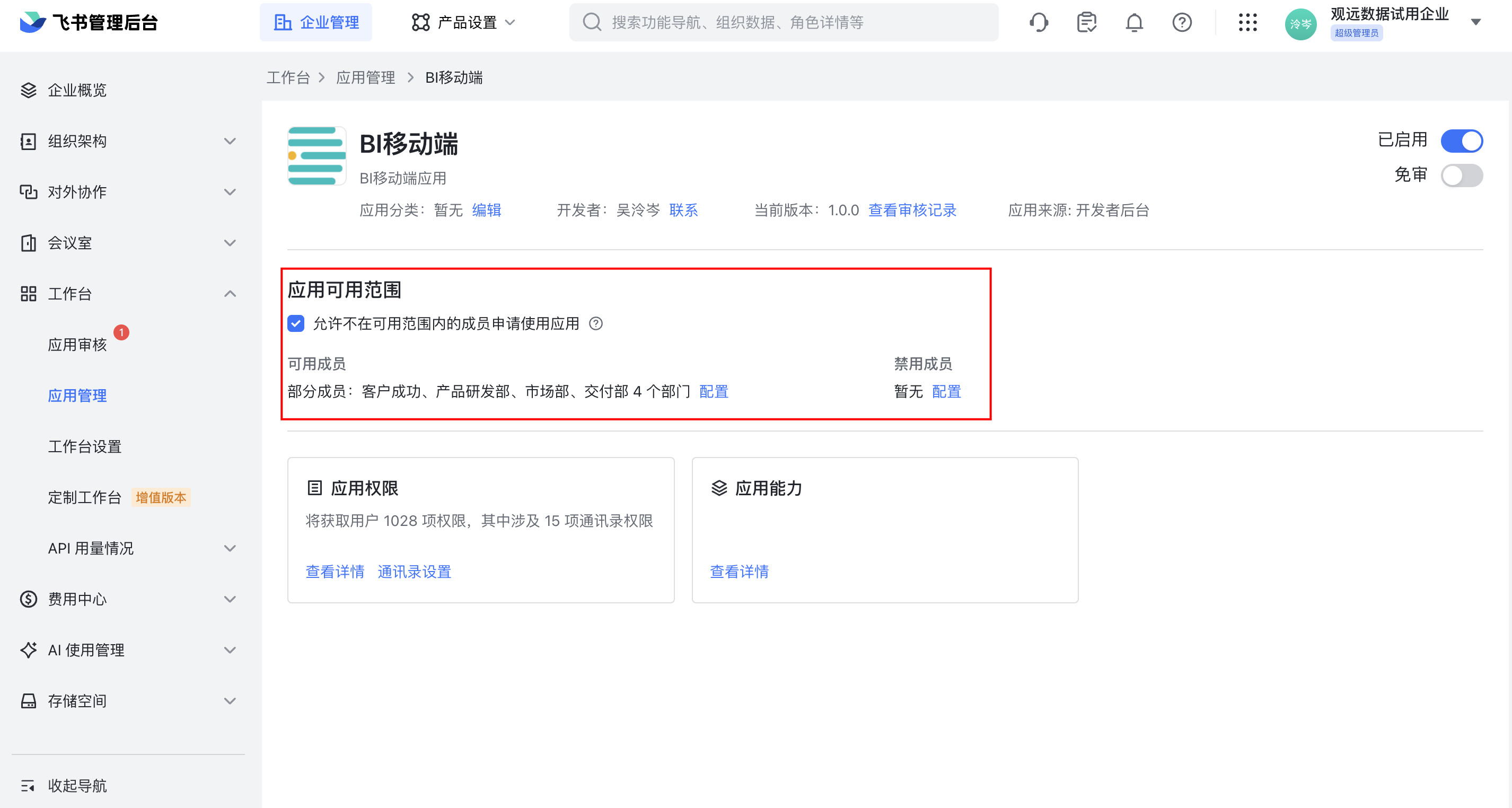1512x808 pixels.
Task: Click the 收起导航 collapse navigation icon
Action: 28,785
